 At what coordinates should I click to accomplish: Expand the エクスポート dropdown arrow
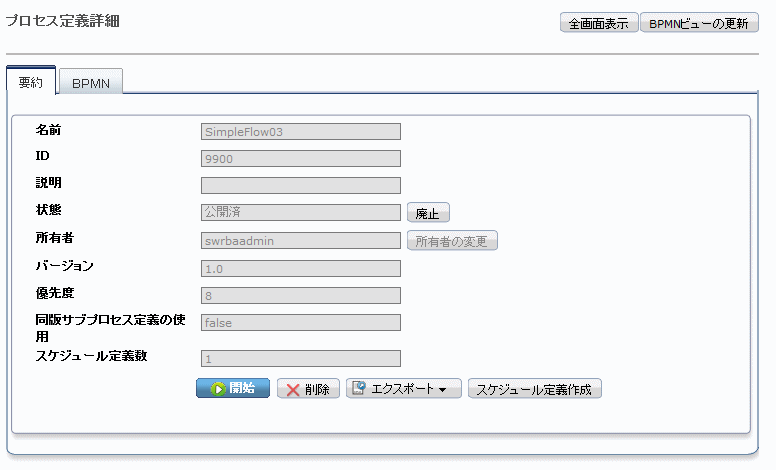442,390
